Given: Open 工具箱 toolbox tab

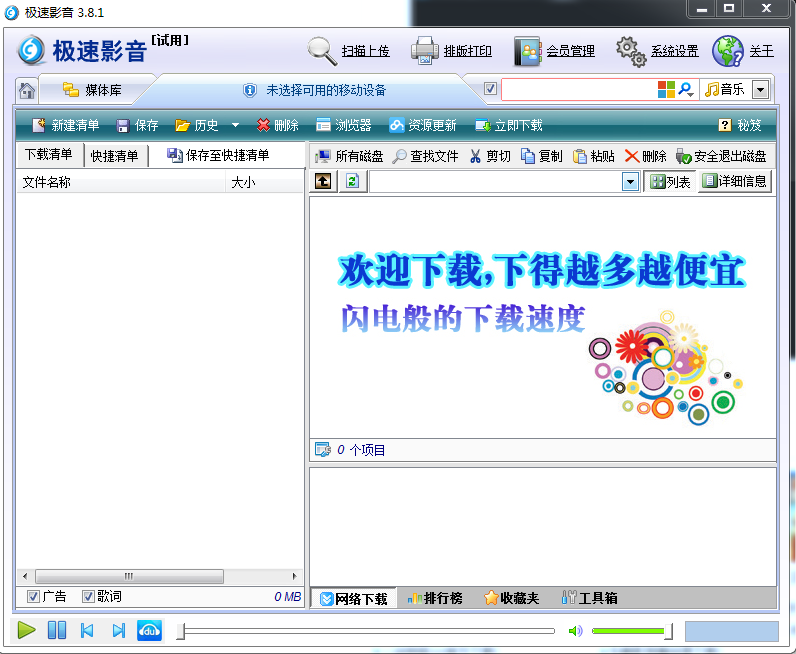Looking at the screenshot, I should (590, 598).
